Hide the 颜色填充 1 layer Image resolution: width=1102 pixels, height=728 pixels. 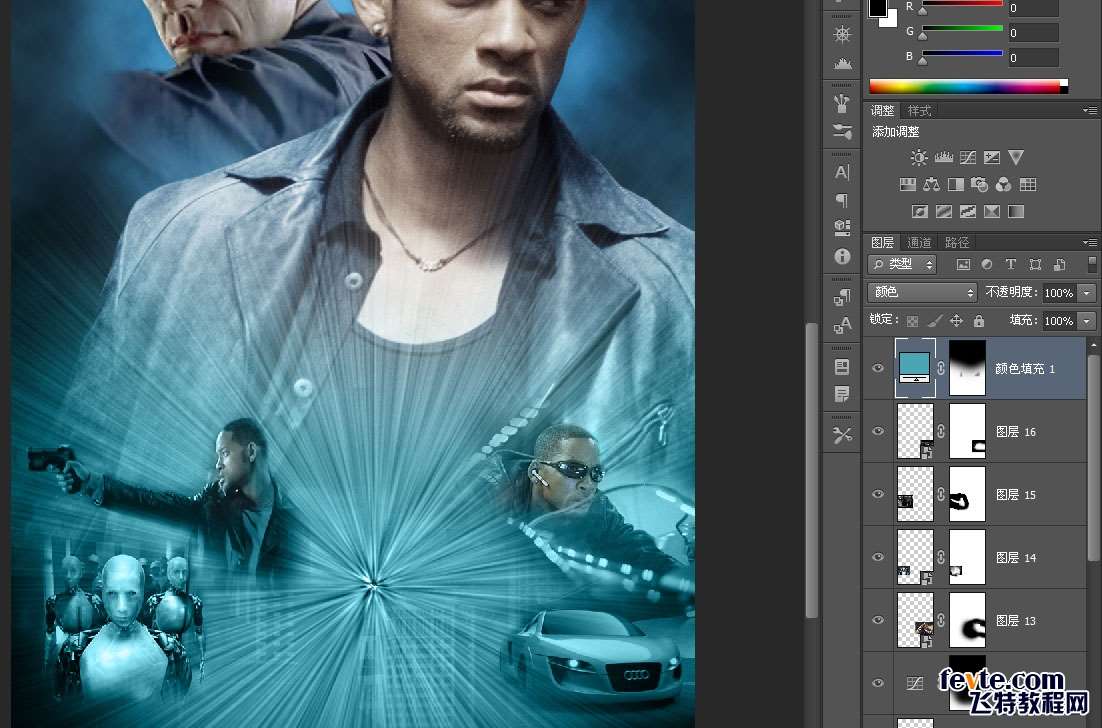coord(878,368)
